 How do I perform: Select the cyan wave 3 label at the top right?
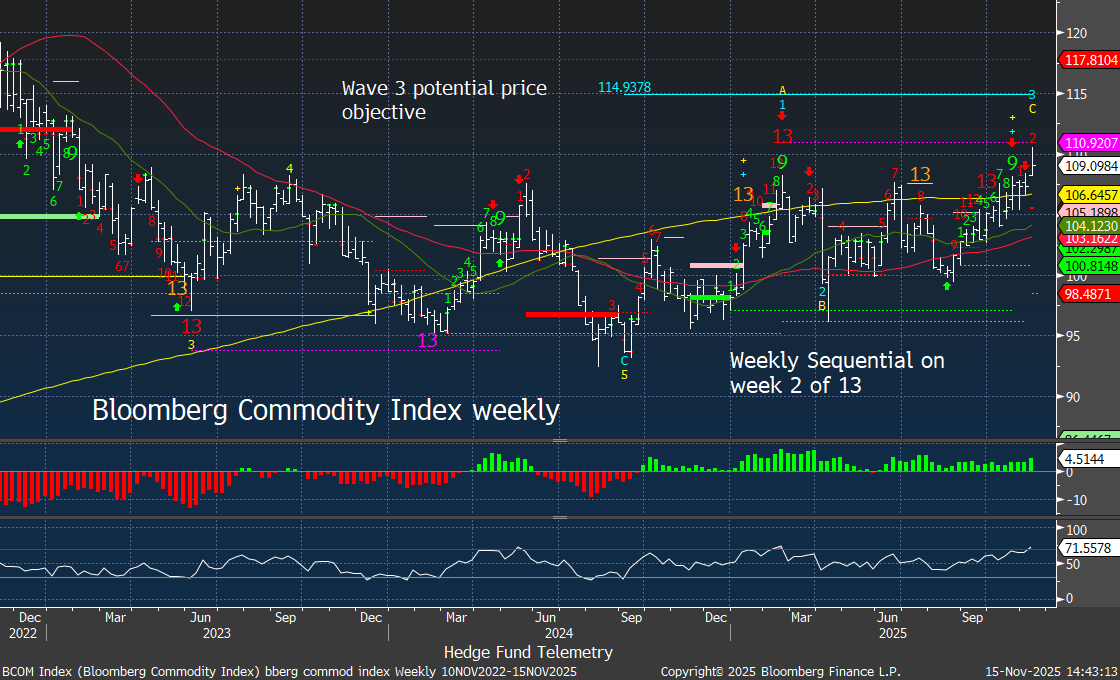1032,94
